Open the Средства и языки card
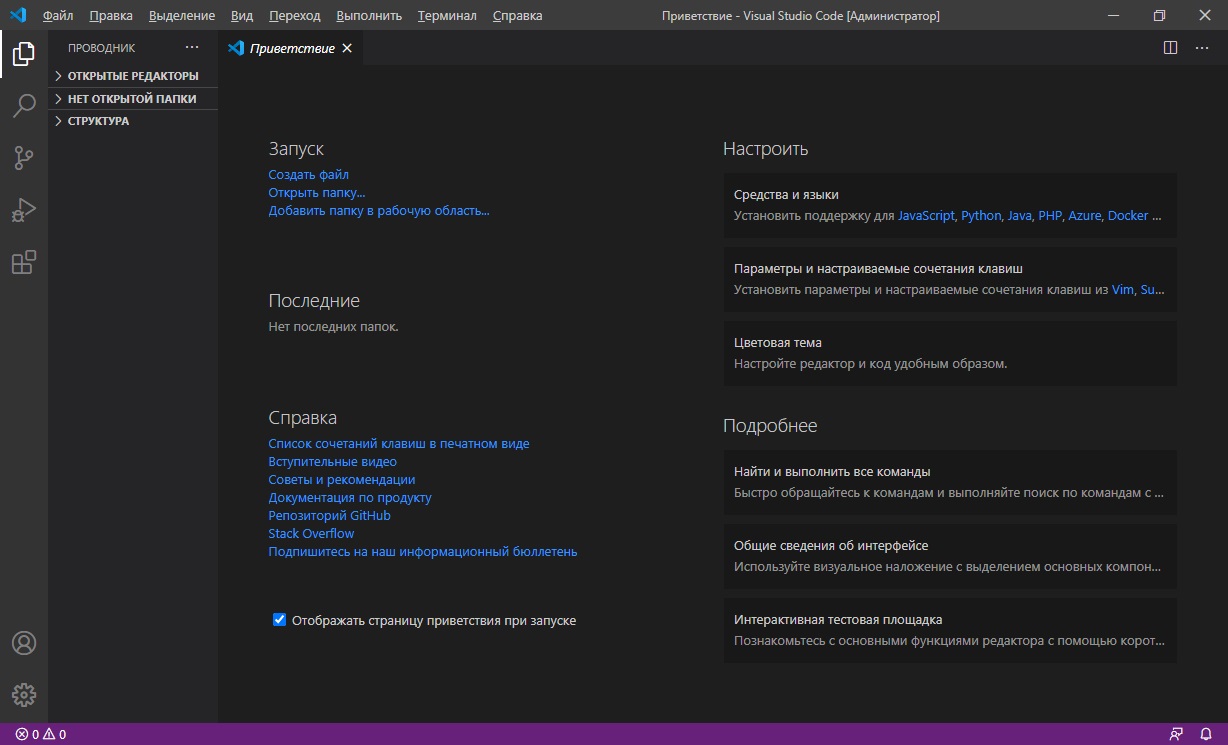This screenshot has height=745, width=1228. point(950,205)
